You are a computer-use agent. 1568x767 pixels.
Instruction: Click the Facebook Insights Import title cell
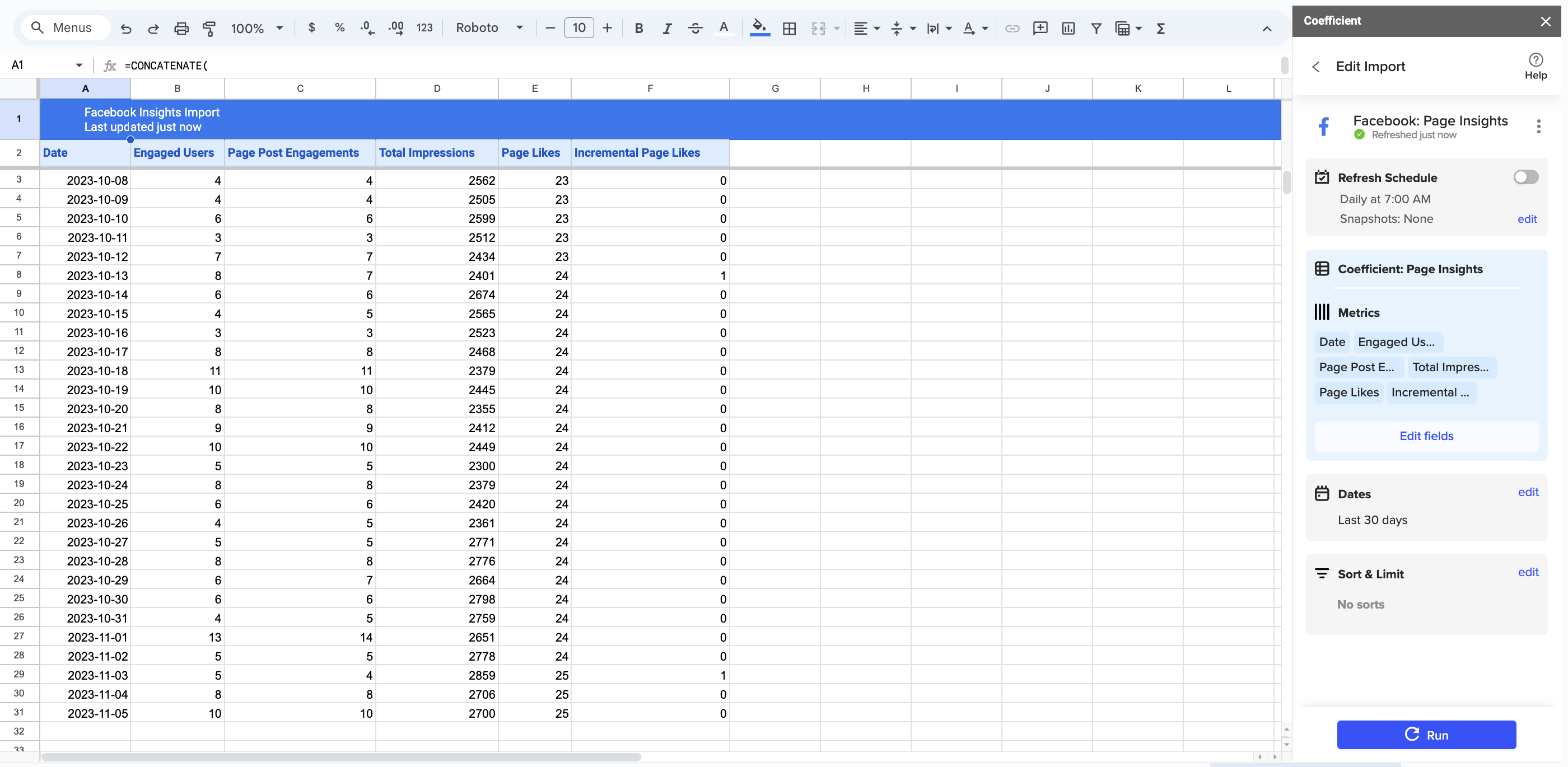point(85,119)
